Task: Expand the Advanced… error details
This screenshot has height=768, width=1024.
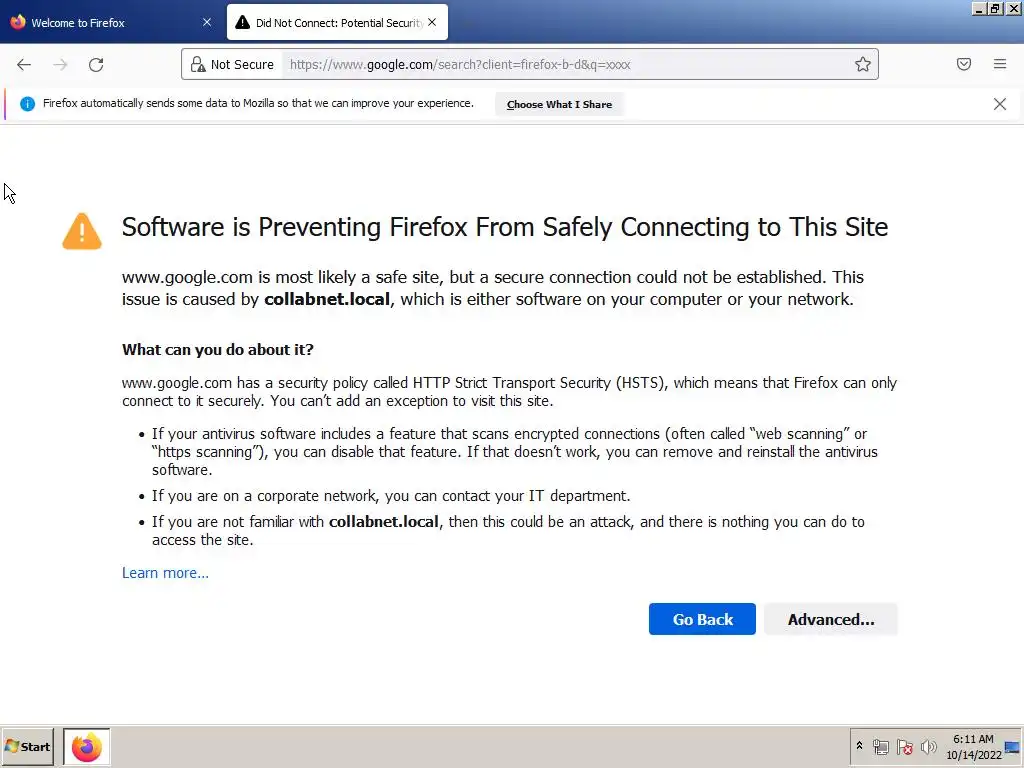Action: click(831, 619)
